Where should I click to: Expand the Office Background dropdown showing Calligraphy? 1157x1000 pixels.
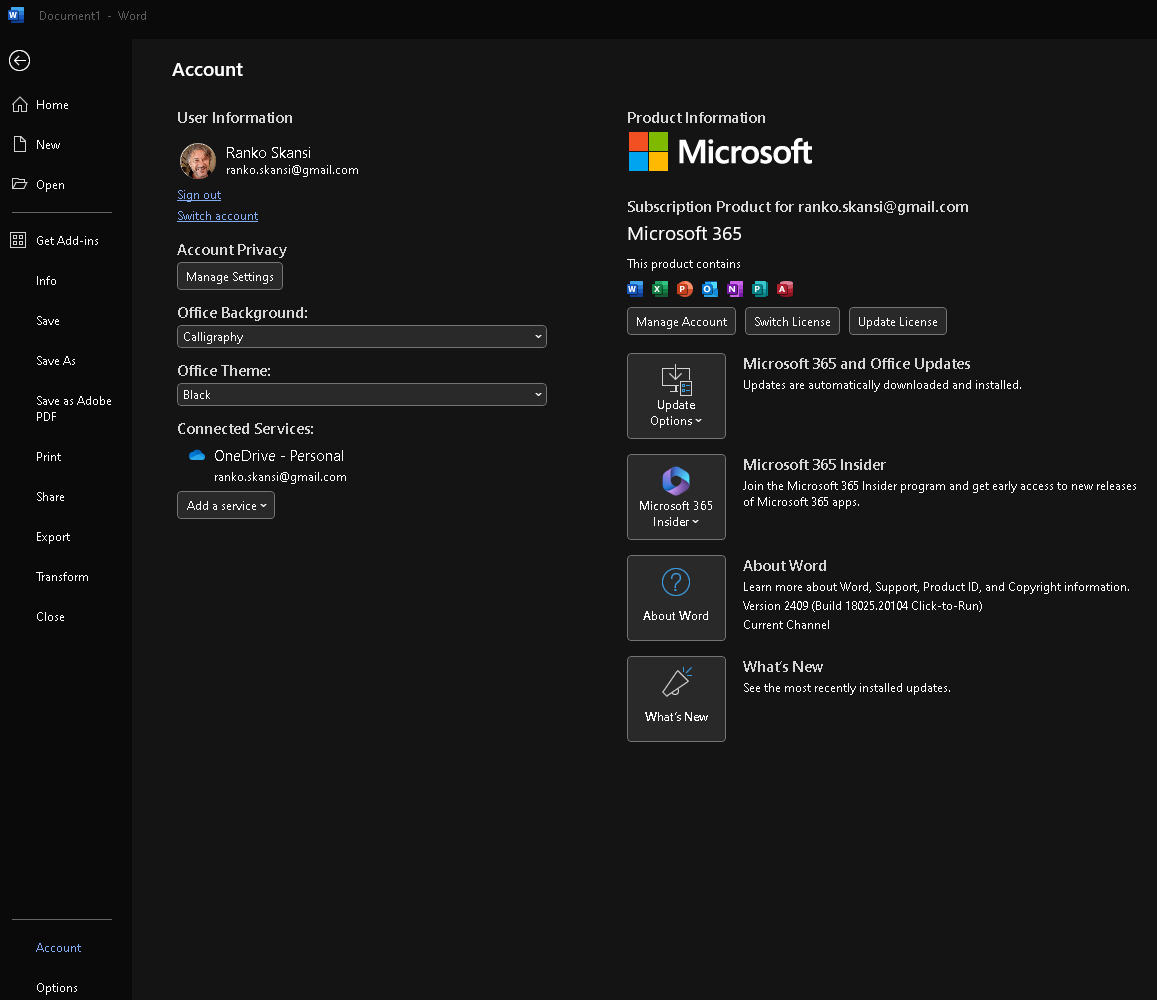[362, 337]
